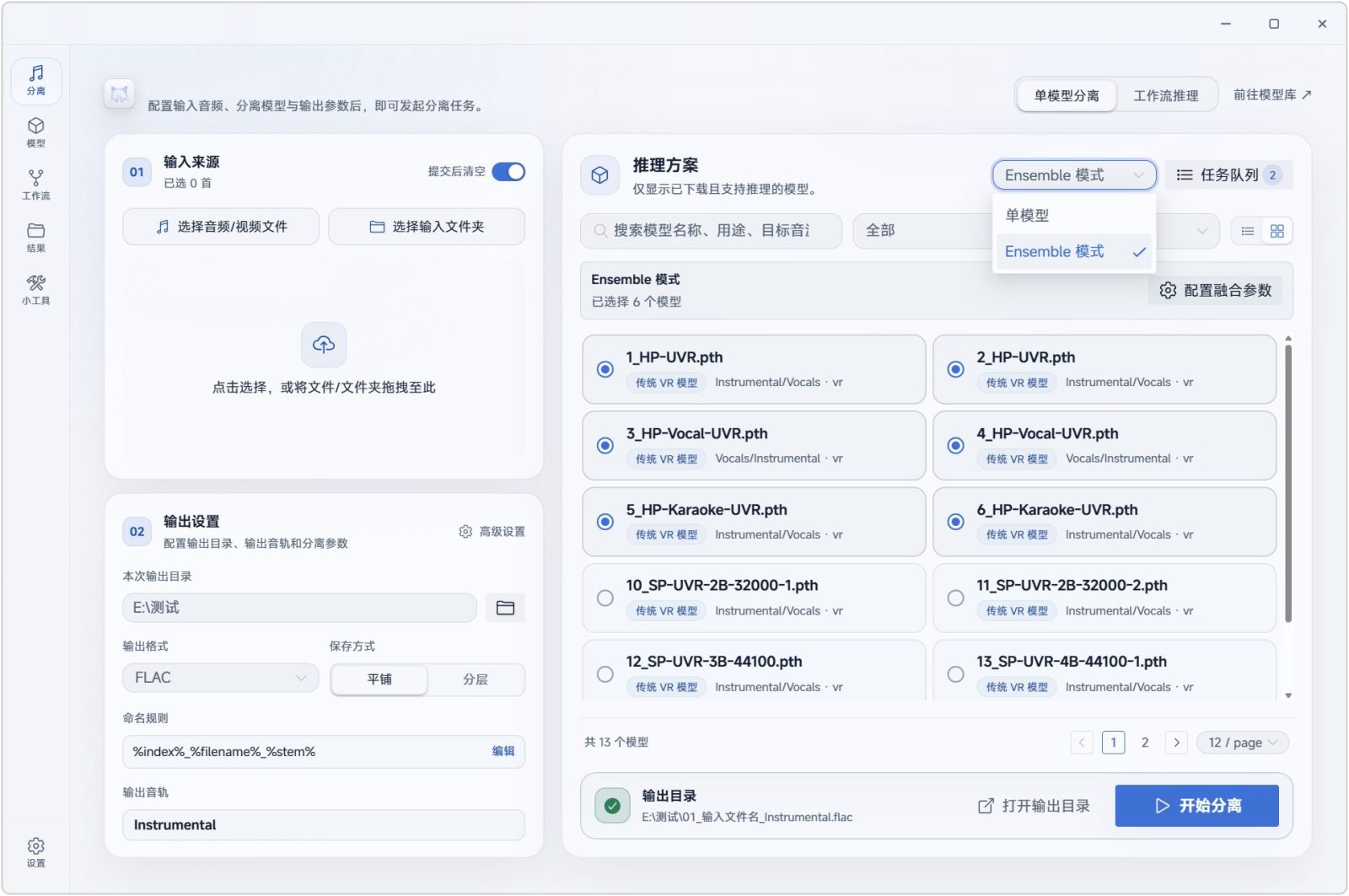Open 结果 folder in the sidebar
Viewport: 1349px width, 896px height.
click(x=36, y=238)
